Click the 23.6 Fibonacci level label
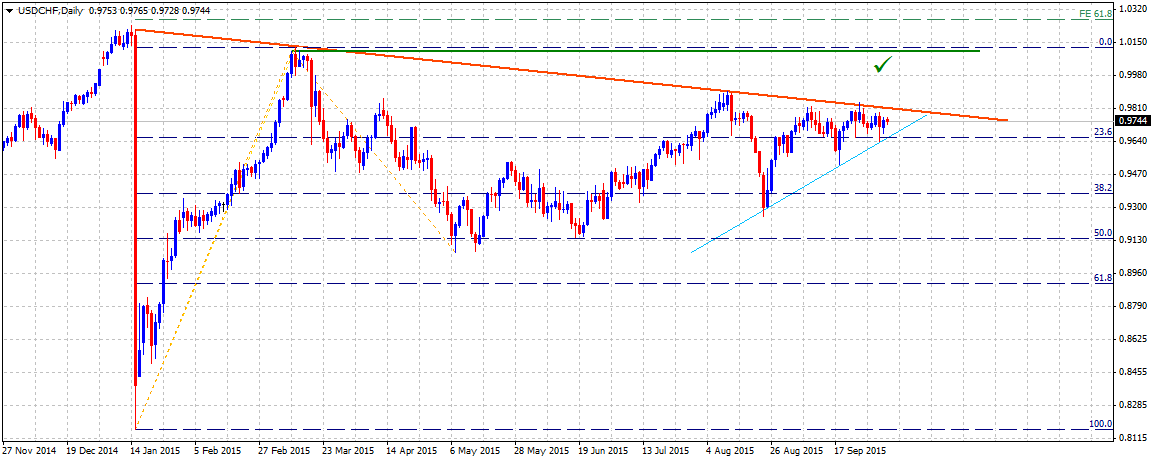Screen dimensions: 1153x459 tap(1102, 131)
